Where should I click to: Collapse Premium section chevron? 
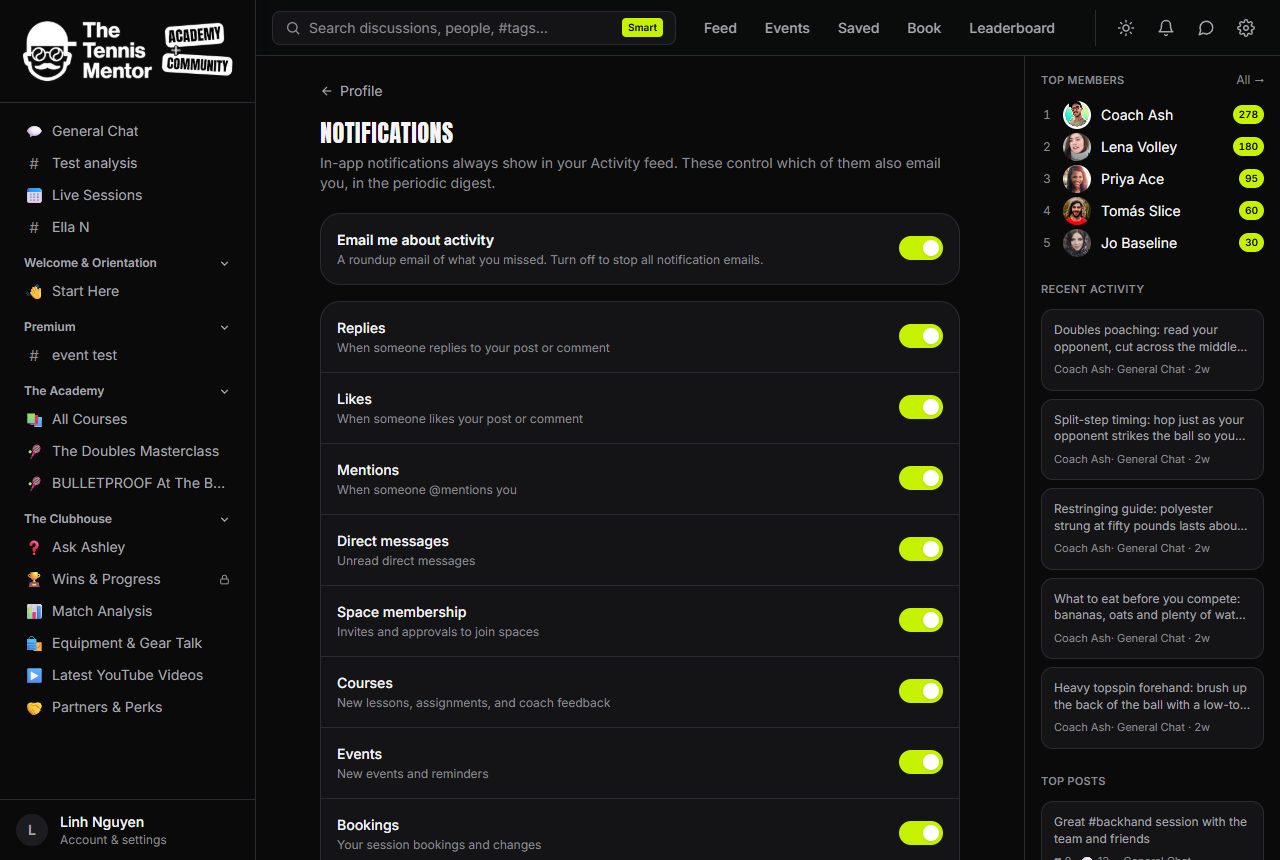pos(224,327)
